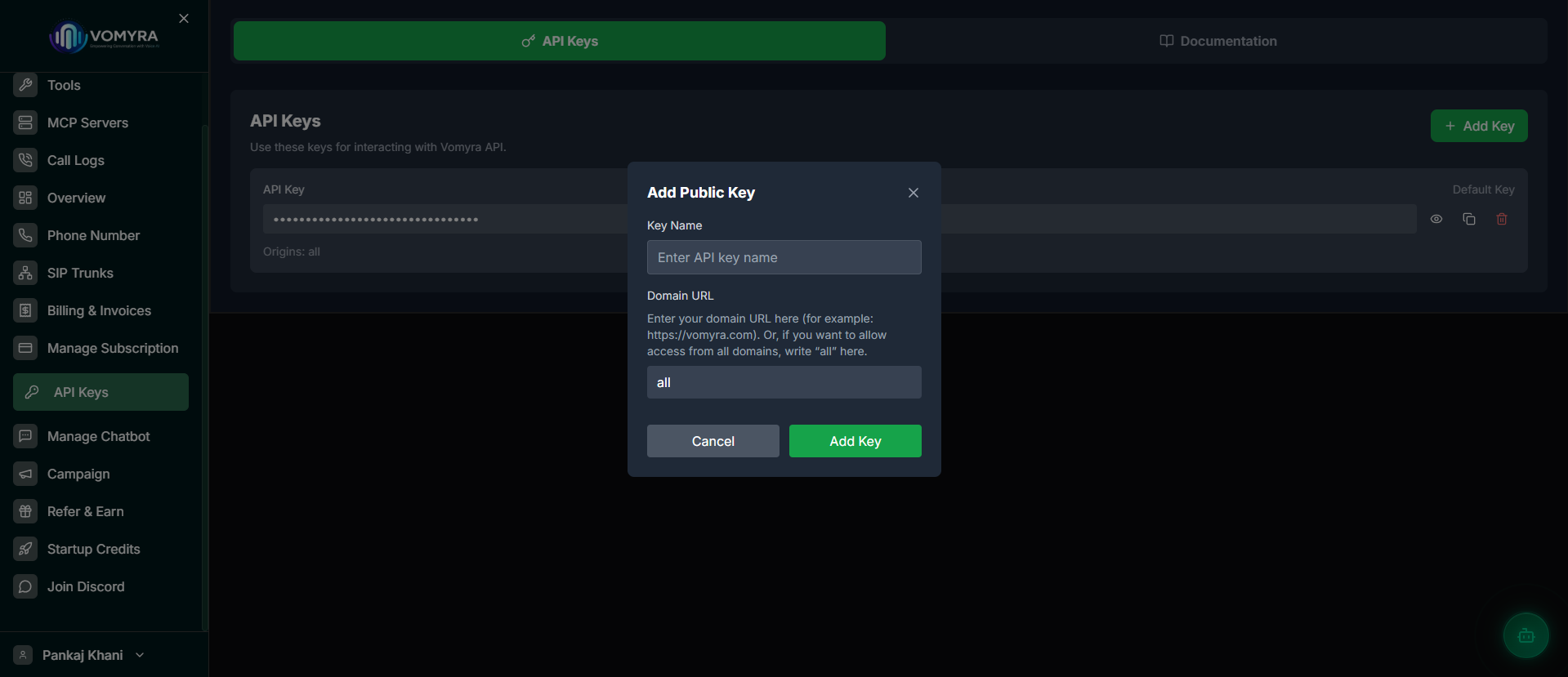Click the + Add Key button at top right
Image resolution: width=1568 pixels, height=677 pixels.
pos(1479,126)
